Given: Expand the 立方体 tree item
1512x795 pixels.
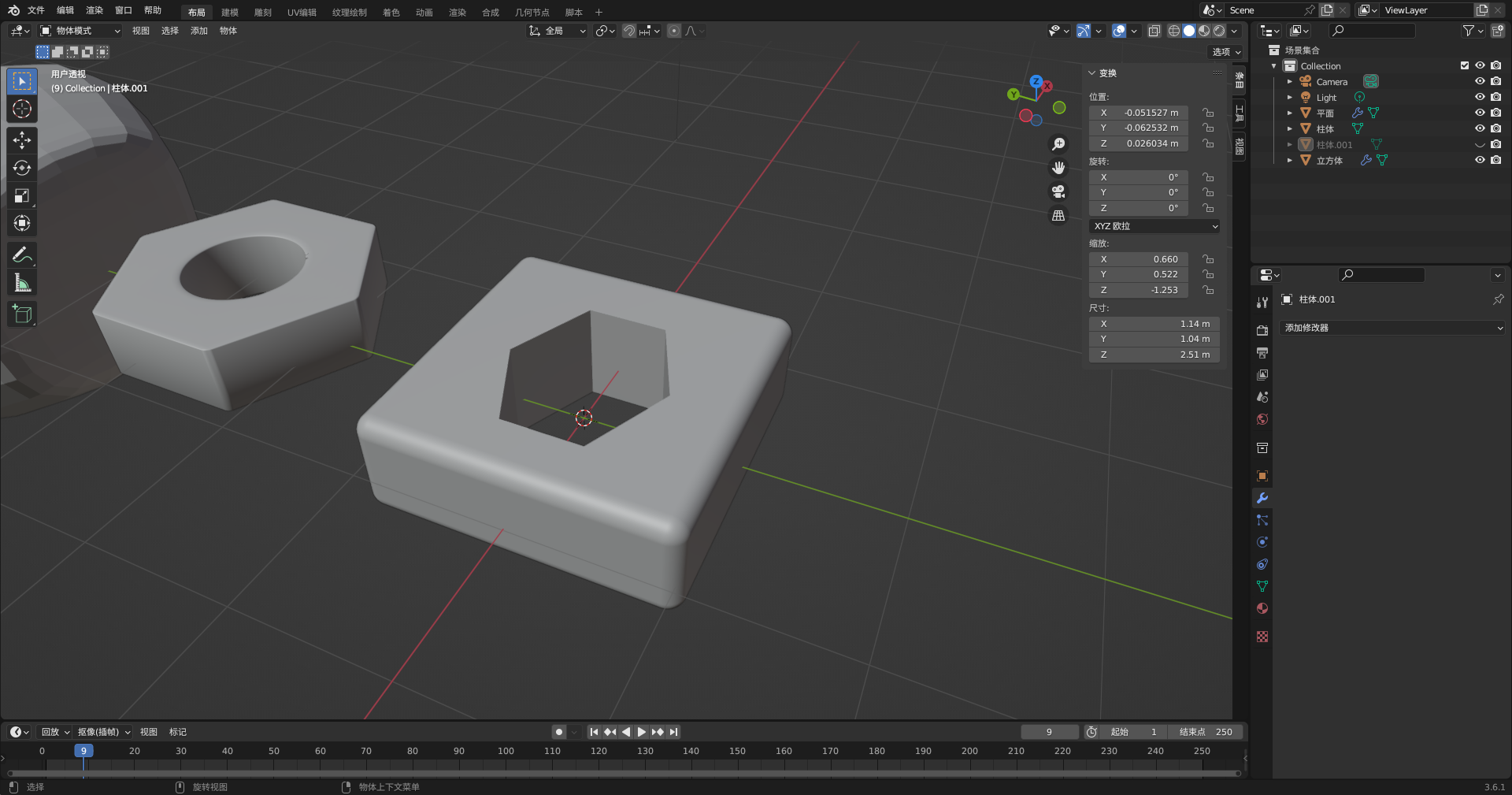Looking at the screenshot, I should pos(1290,160).
